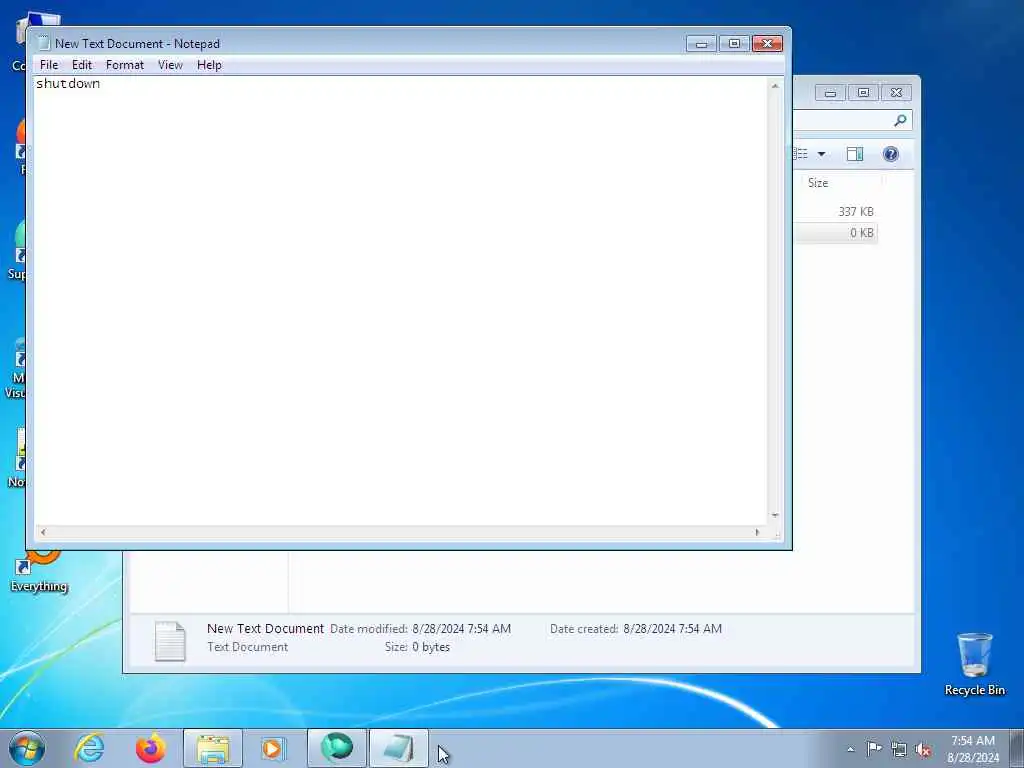
Task: Click the document icon in Explorer details pane
Action: (170, 641)
